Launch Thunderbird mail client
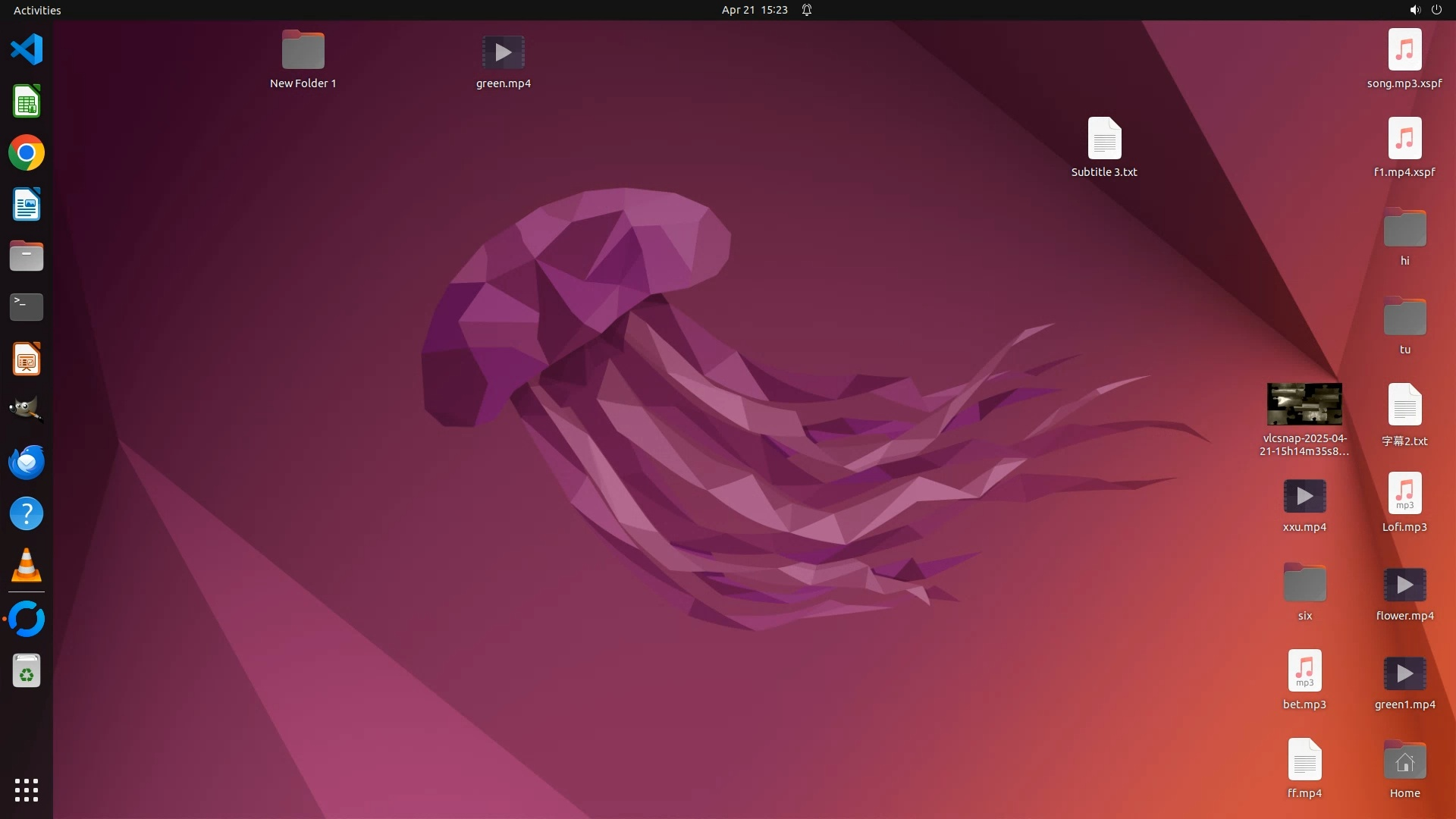This screenshot has width=1456, height=819. pyautogui.click(x=27, y=463)
